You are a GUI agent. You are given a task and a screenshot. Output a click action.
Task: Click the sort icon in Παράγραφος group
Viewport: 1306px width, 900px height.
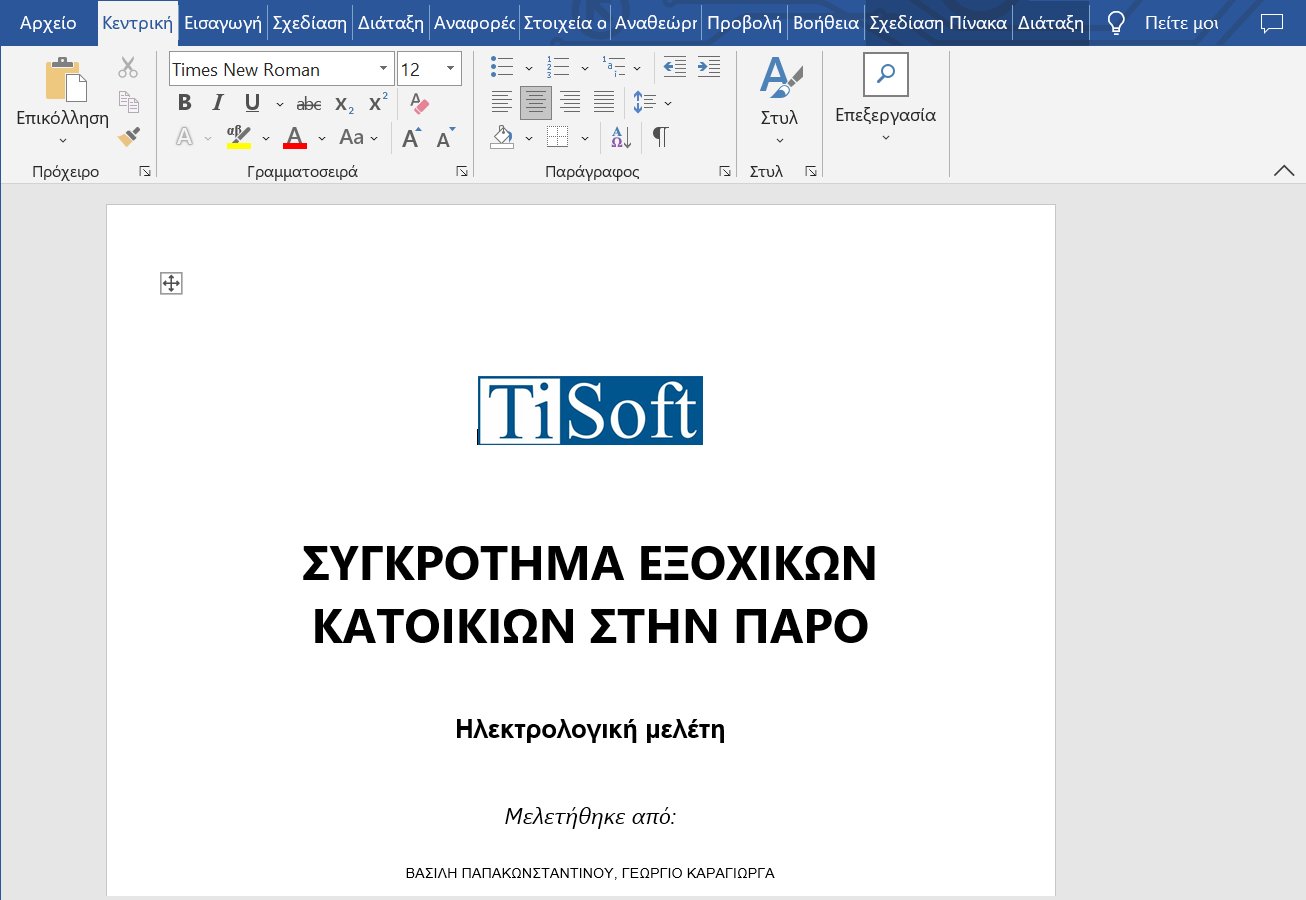(x=619, y=137)
